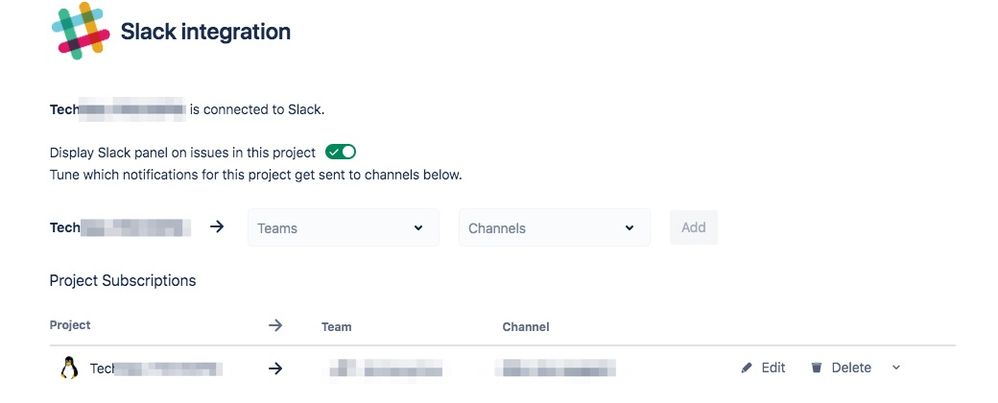Click the 'is connected to Slack.' text
This screenshot has width=998, height=403.
tap(257, 110)
